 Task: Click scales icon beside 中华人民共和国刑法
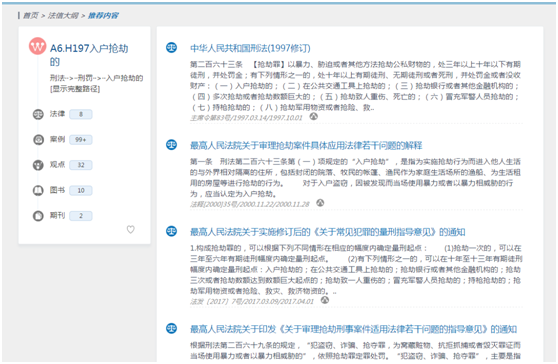point(172,47)
